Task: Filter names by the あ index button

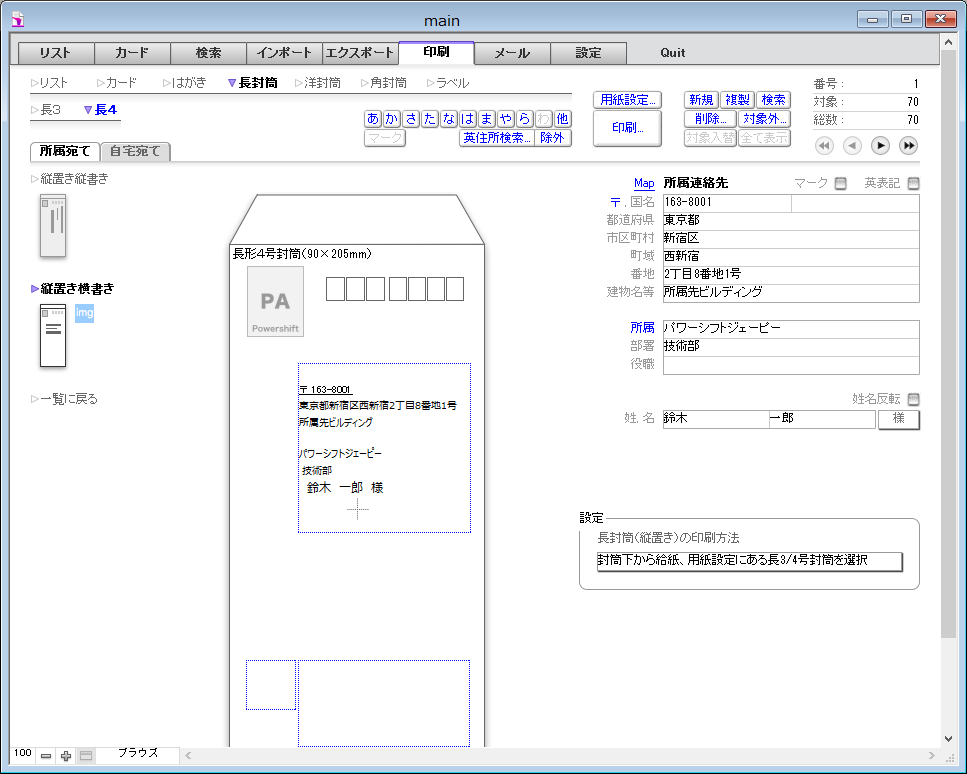Action: click(x=373, y=119)
